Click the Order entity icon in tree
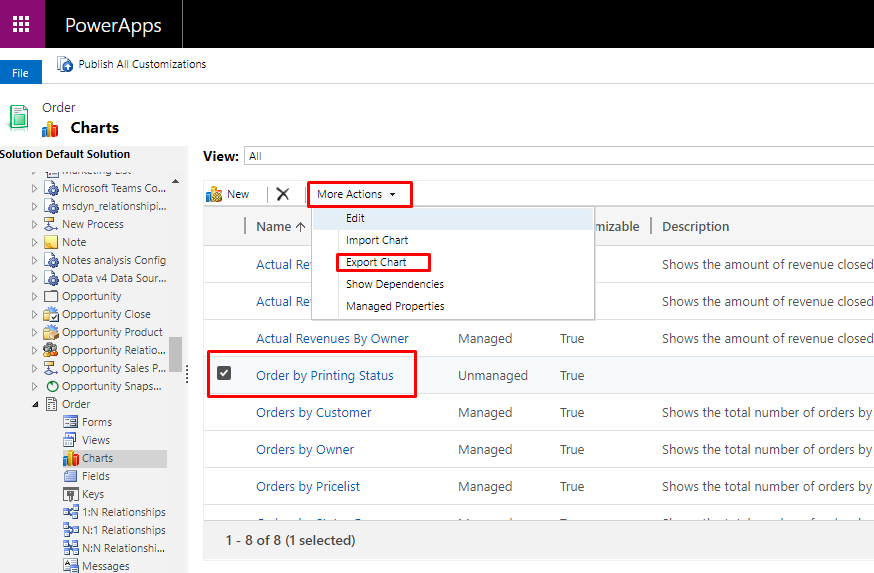Viewport: 874px width, 573px height. pos(51,404)
